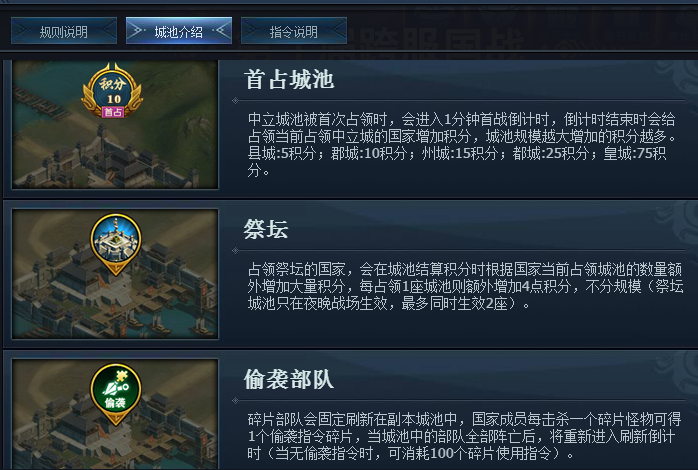Click the diamond marker under 祭坛 title
Screen dimensions: 698x470
click(x=235, y=251)
